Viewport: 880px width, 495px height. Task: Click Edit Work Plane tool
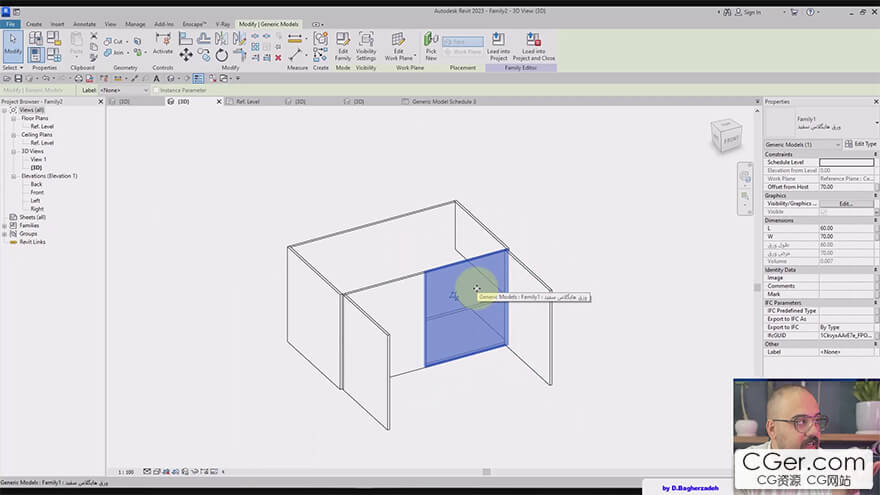tap(398, 46)
